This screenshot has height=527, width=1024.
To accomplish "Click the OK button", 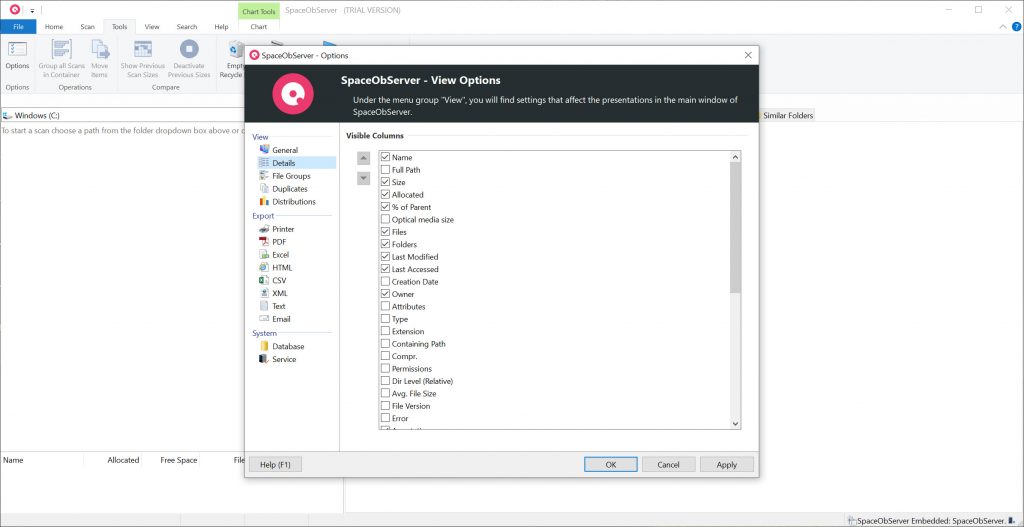I will pos(611,465).
